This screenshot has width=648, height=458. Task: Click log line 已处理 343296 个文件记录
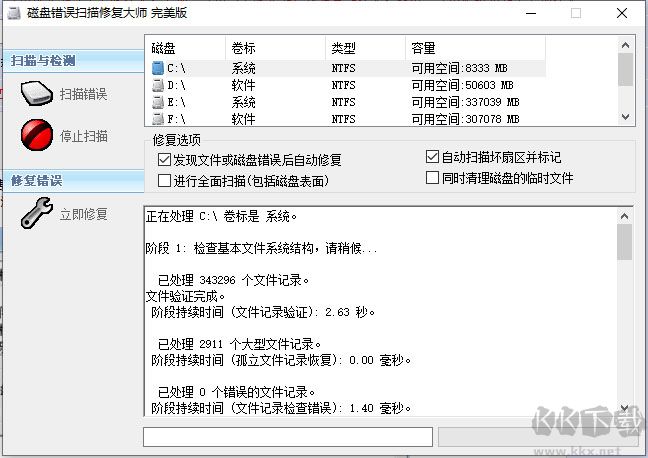click(x=233, y=280)
